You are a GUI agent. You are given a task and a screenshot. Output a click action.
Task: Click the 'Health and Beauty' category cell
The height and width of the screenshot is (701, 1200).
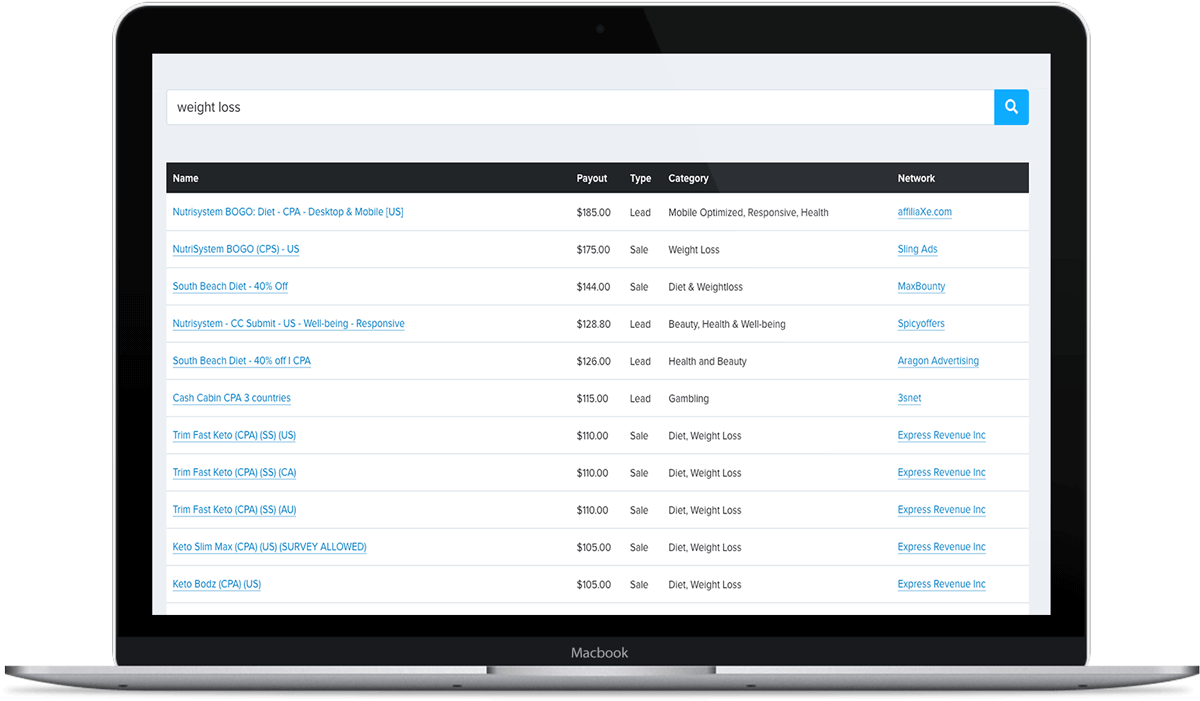[x=707, y=361]
